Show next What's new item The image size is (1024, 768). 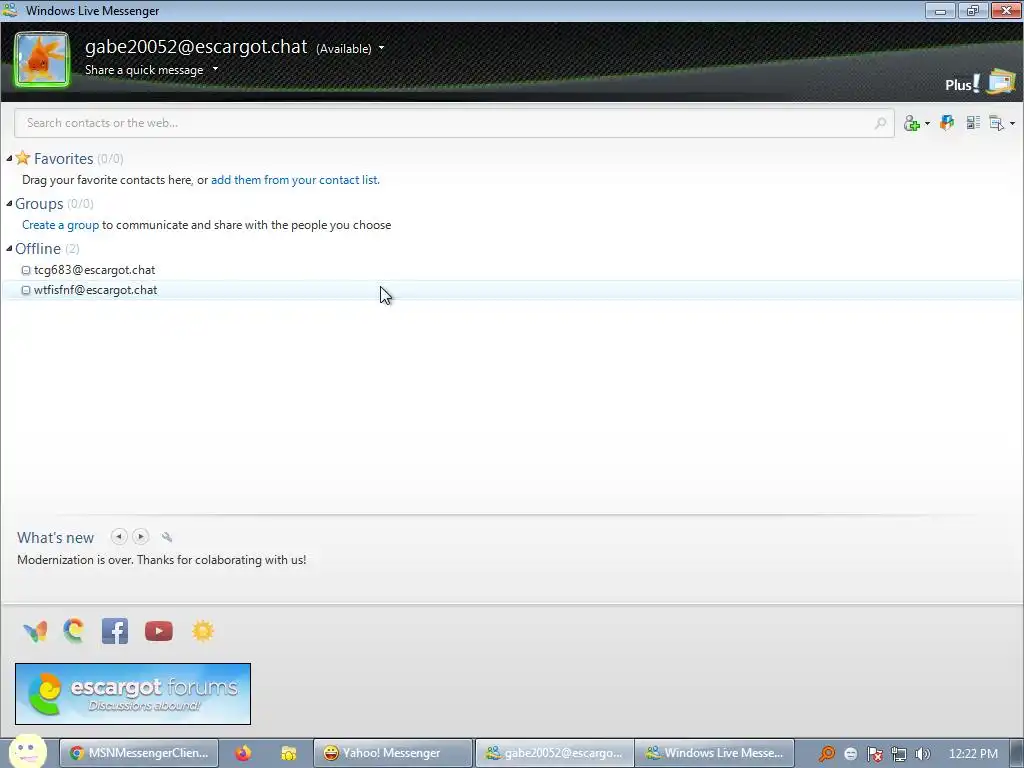140,537
